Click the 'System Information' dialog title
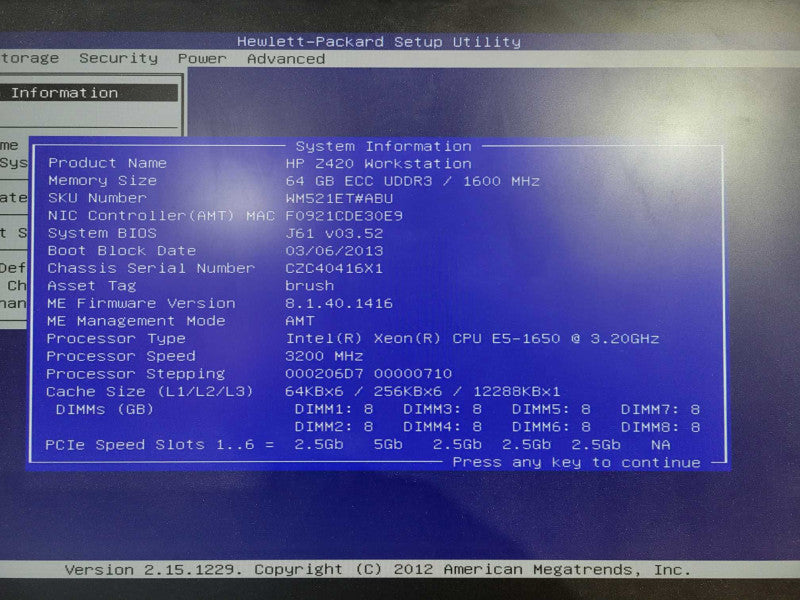The height and width of the screenshot is (600, 800). tap(384, 146)
